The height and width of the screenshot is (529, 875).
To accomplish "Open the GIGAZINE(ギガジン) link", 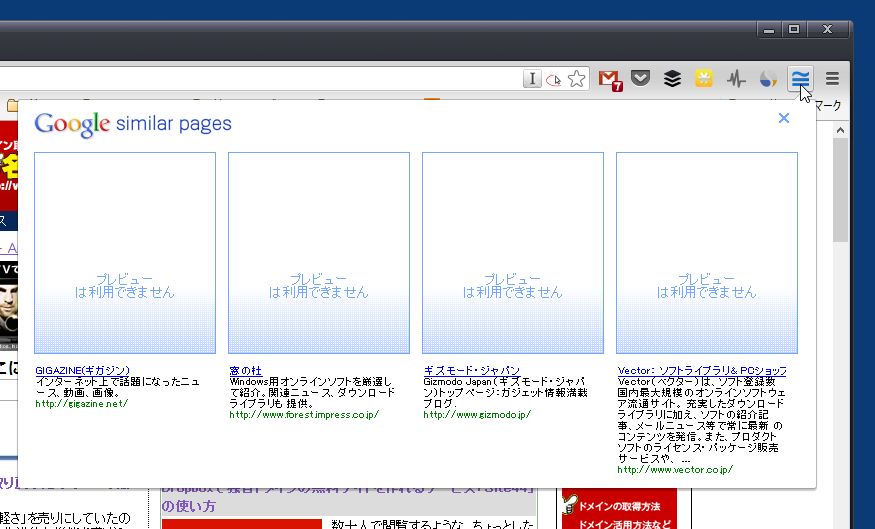I will click(x=83, y=371).
